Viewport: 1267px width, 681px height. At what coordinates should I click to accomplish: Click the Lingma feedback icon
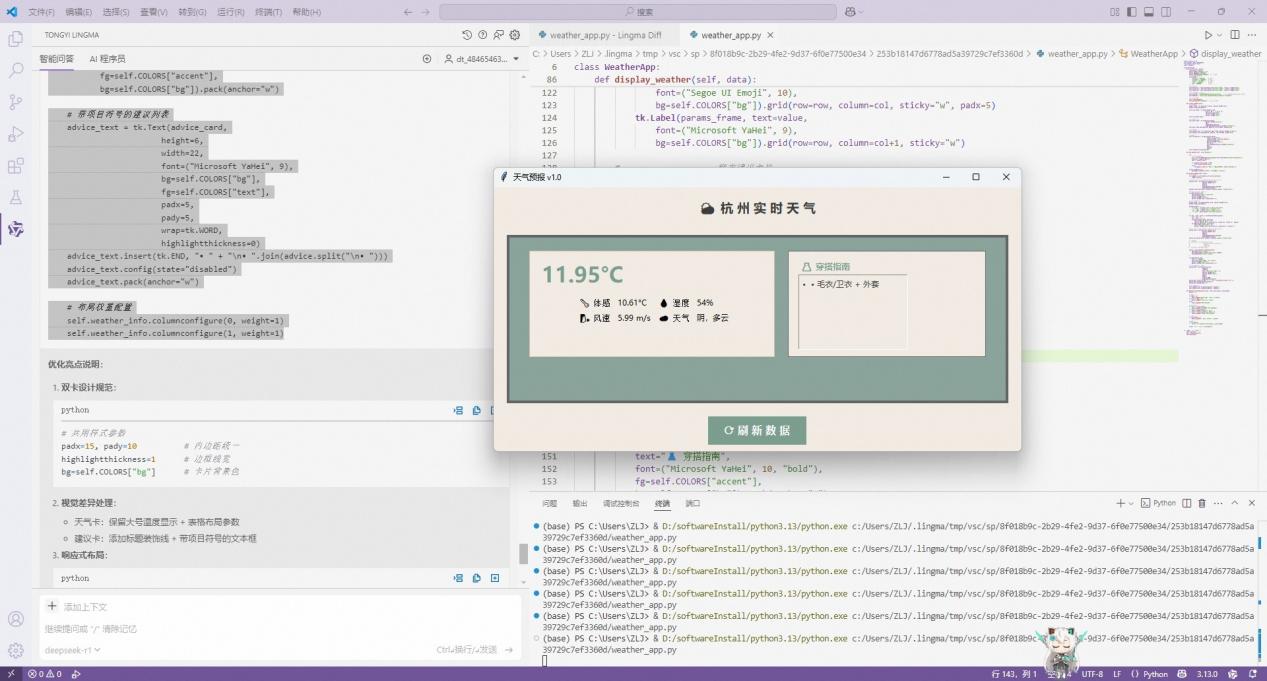coord(499,35)
